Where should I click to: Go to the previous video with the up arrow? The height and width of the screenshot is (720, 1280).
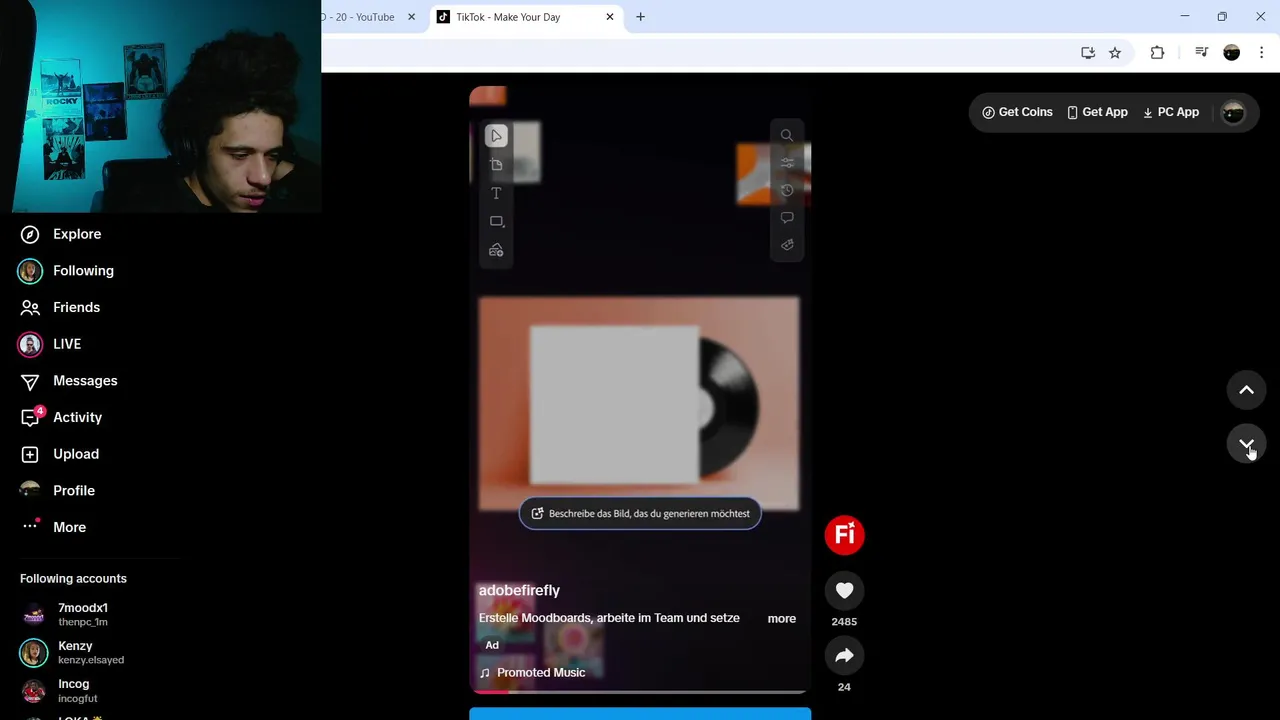pyautogui.click(x=1246, y=390)
